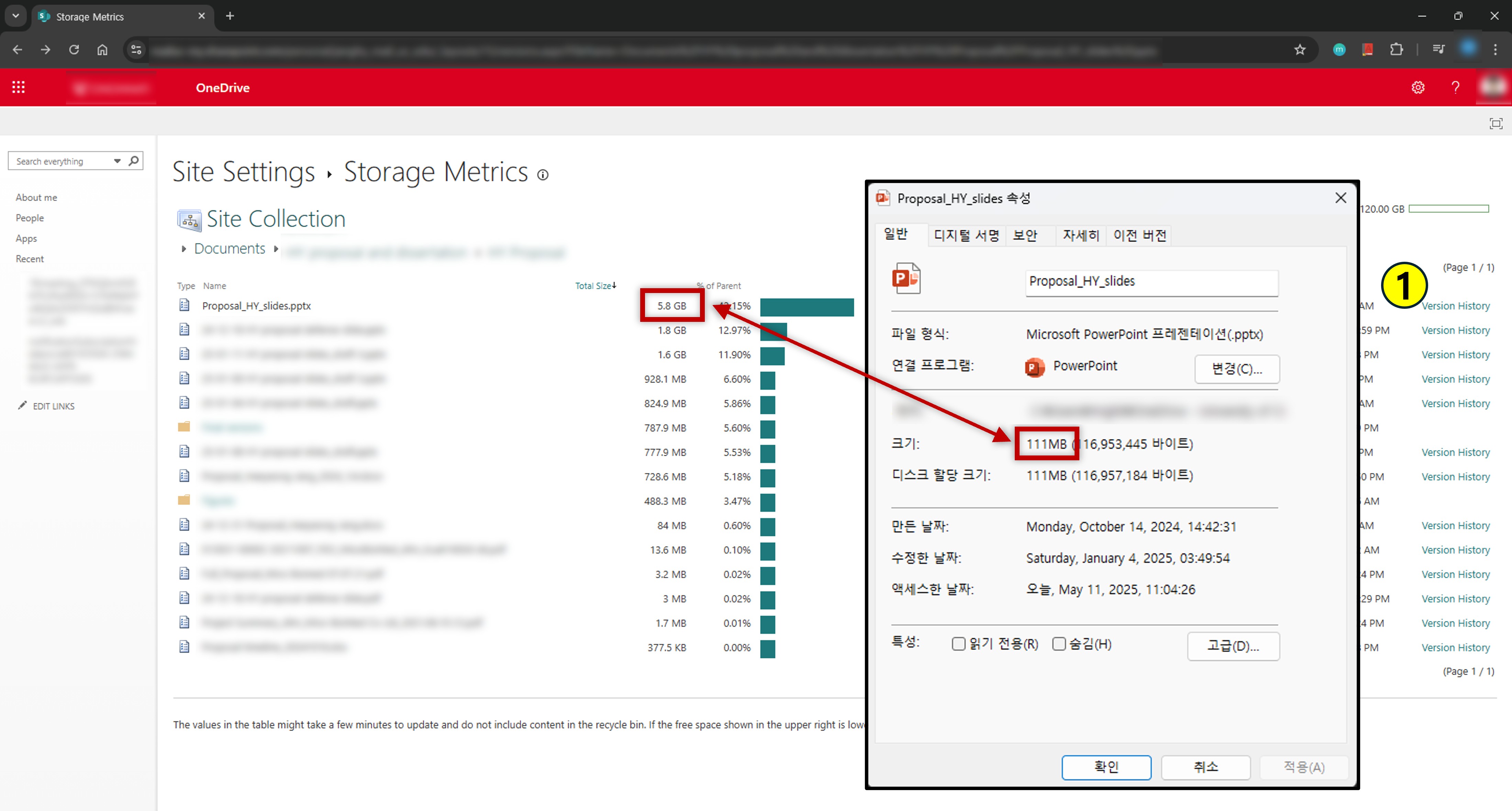The height and width of the screenshot is (811, 1512).
Task: Open OneDrive settings gear
Action: (x=1417, y=87)
